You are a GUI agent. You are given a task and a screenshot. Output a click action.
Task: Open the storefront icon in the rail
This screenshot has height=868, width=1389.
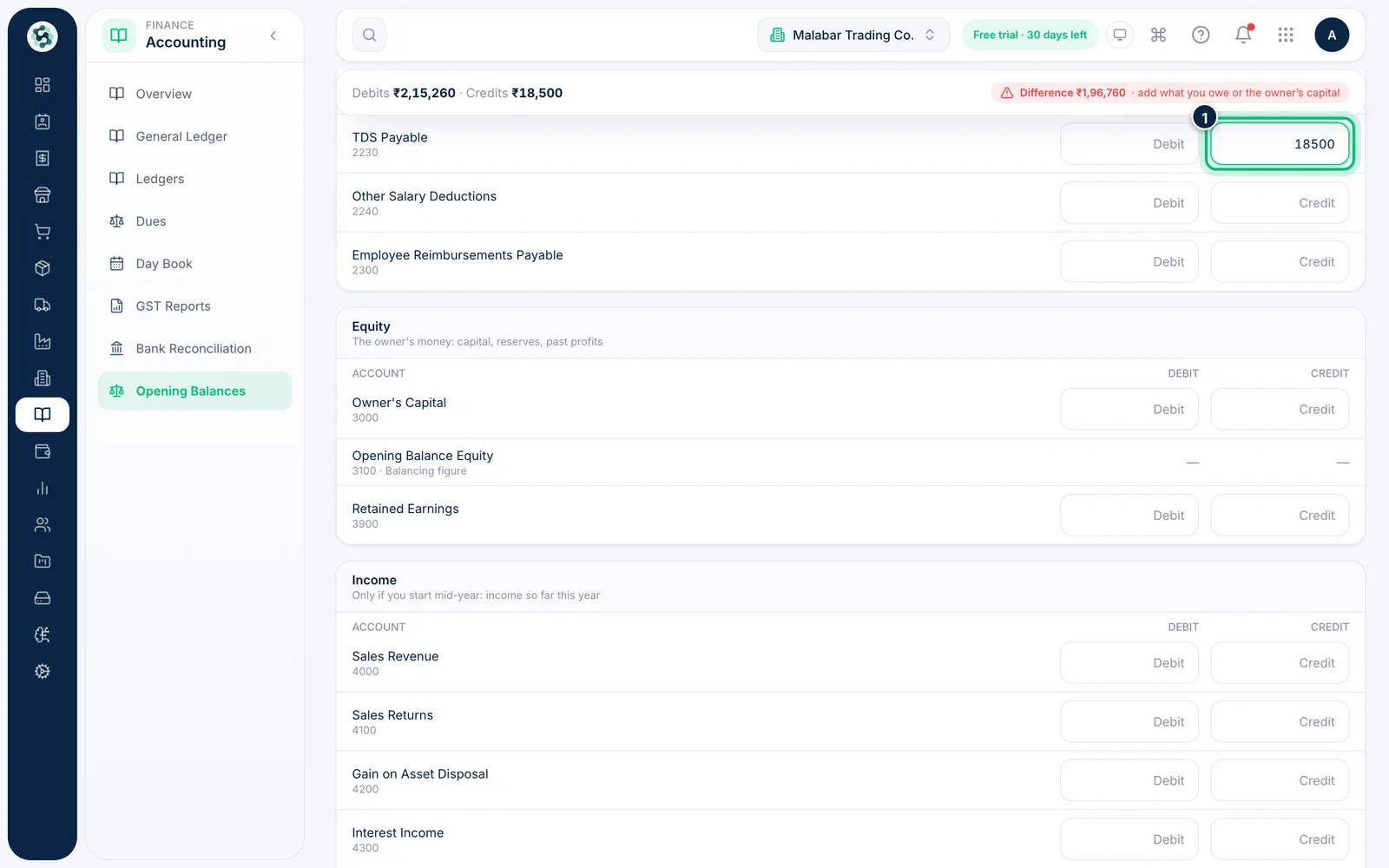click(x=42, y=195)
